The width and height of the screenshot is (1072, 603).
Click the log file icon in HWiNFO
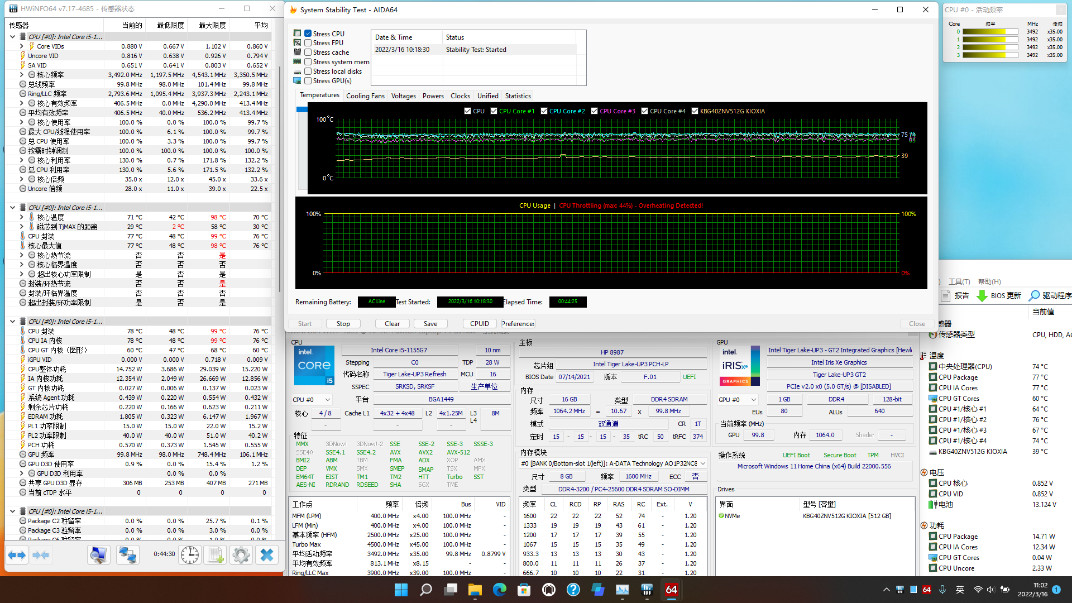216,554
